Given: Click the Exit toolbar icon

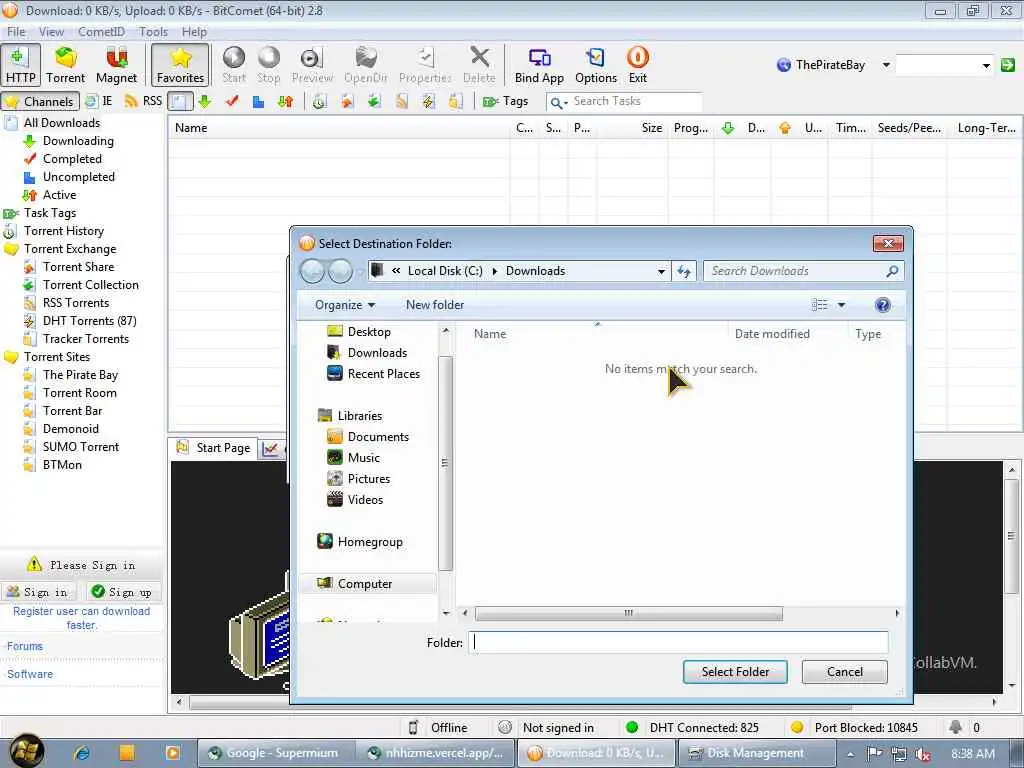Looking at the screenshot, I should pos(637,65).
